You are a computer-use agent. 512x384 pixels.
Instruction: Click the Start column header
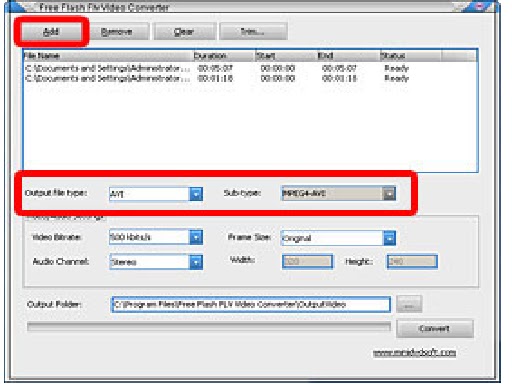(286, 56)
